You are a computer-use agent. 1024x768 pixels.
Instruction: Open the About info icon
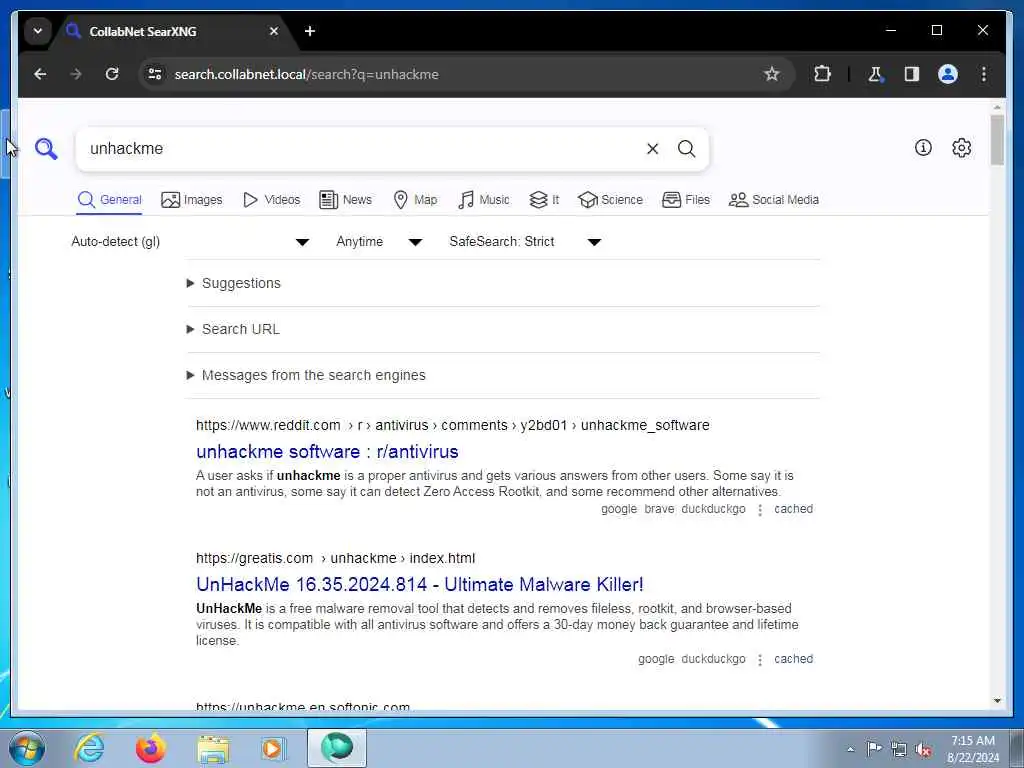(x=923, y=148)
